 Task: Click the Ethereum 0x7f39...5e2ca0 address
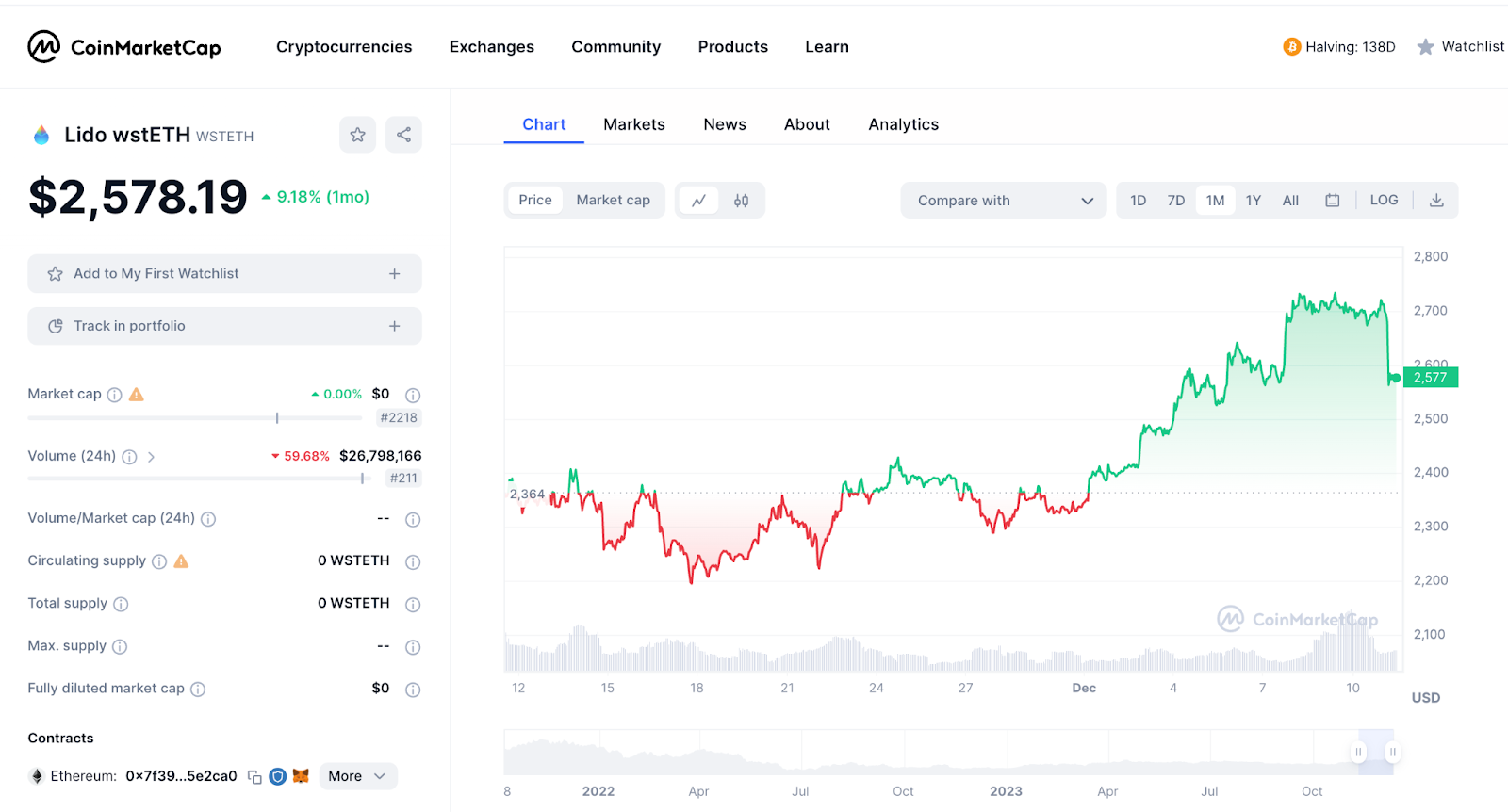pos(181,776)
